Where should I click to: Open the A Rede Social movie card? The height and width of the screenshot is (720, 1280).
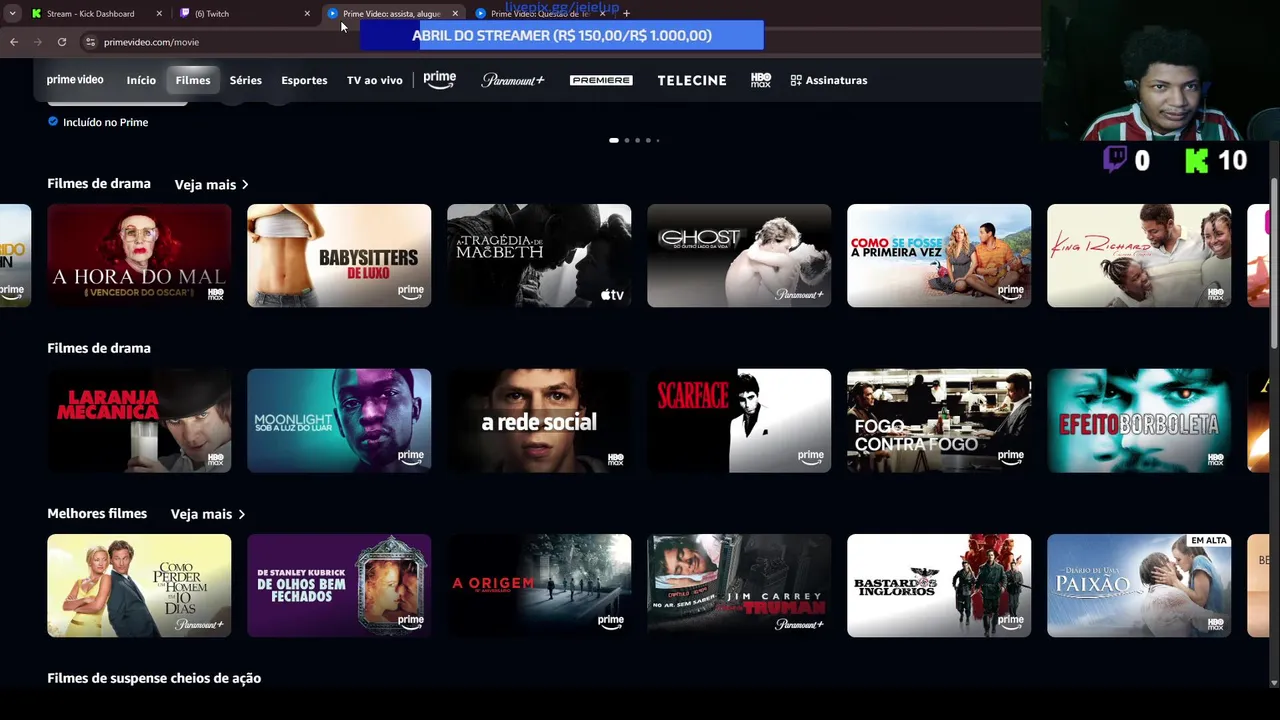tap(539, 420)
